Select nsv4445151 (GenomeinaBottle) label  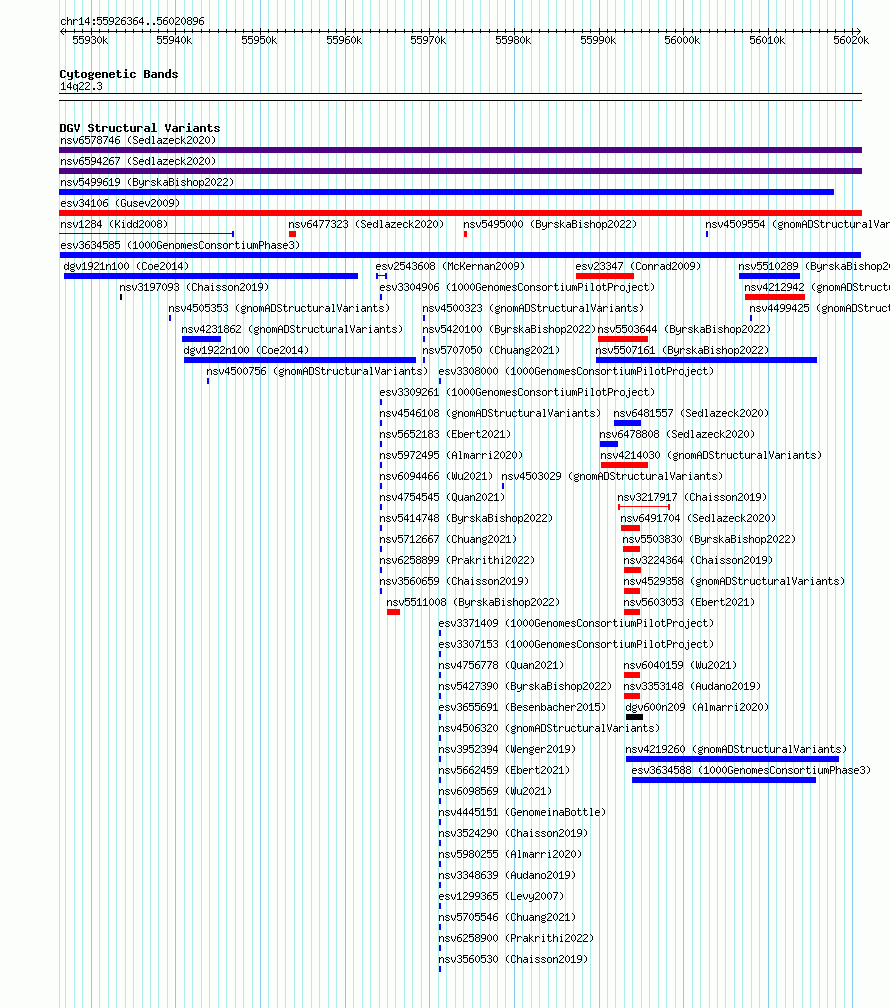(x=522, y=812)
